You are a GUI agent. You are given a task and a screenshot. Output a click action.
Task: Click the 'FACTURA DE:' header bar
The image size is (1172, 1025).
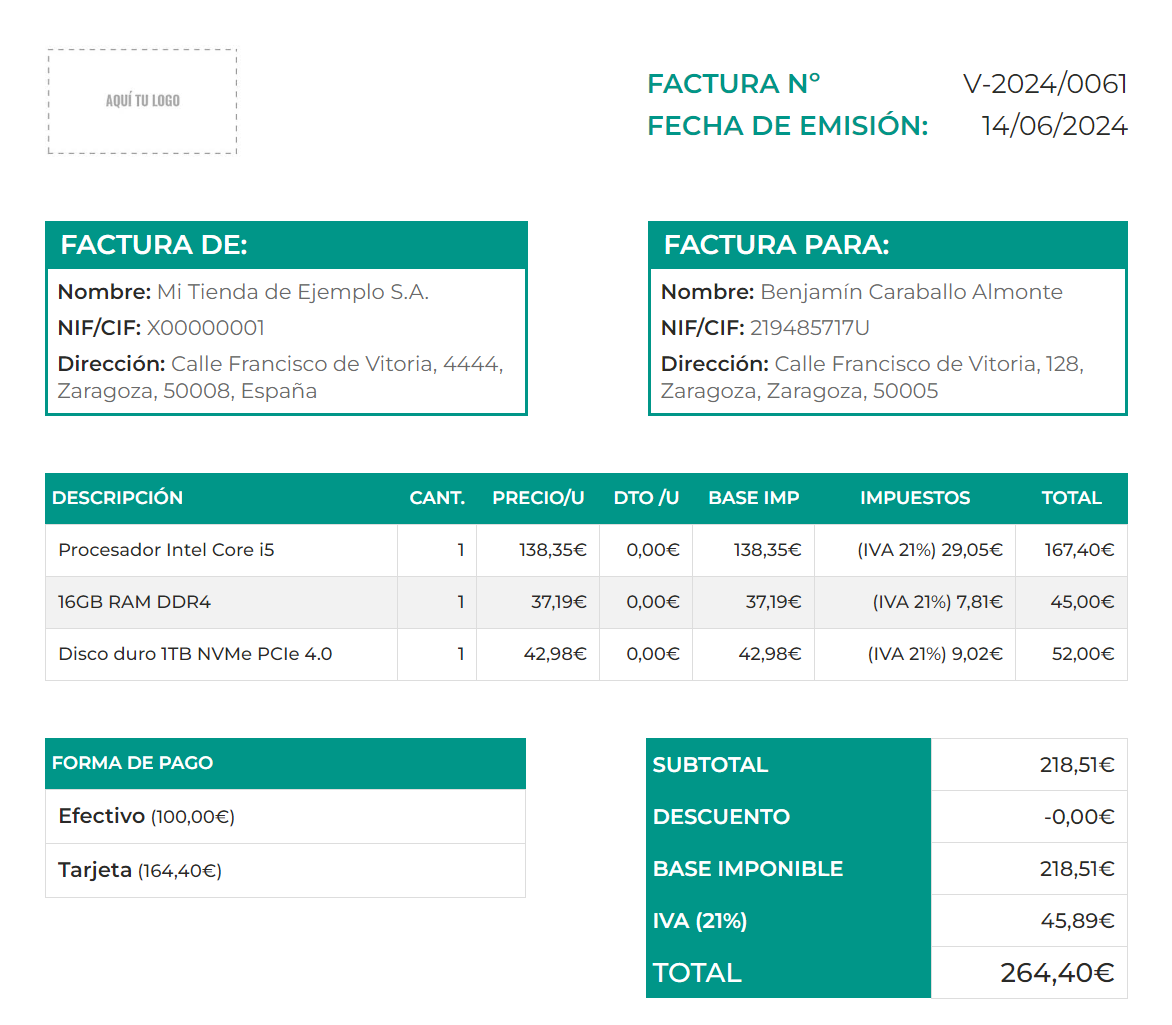[x=286, y=245]
